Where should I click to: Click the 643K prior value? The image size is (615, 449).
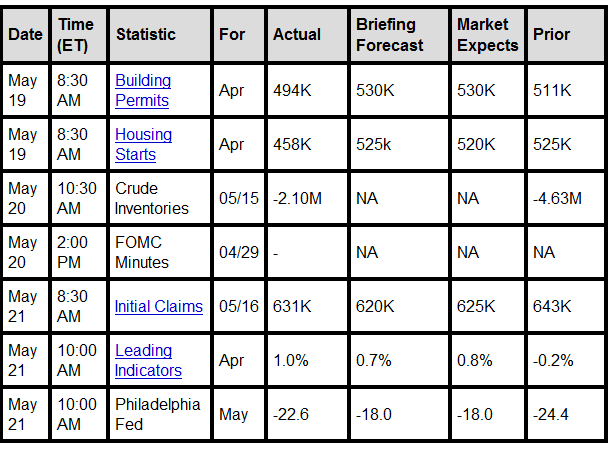[x=552, y=307]
